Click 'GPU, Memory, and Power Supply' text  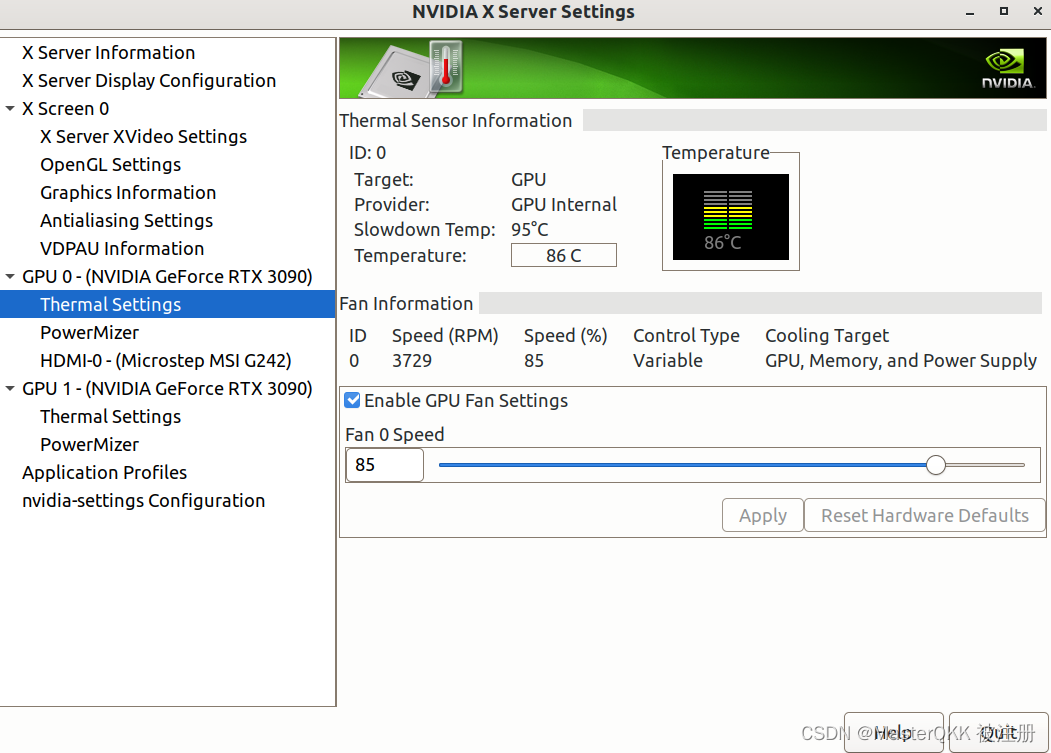(x=901, y=361)
